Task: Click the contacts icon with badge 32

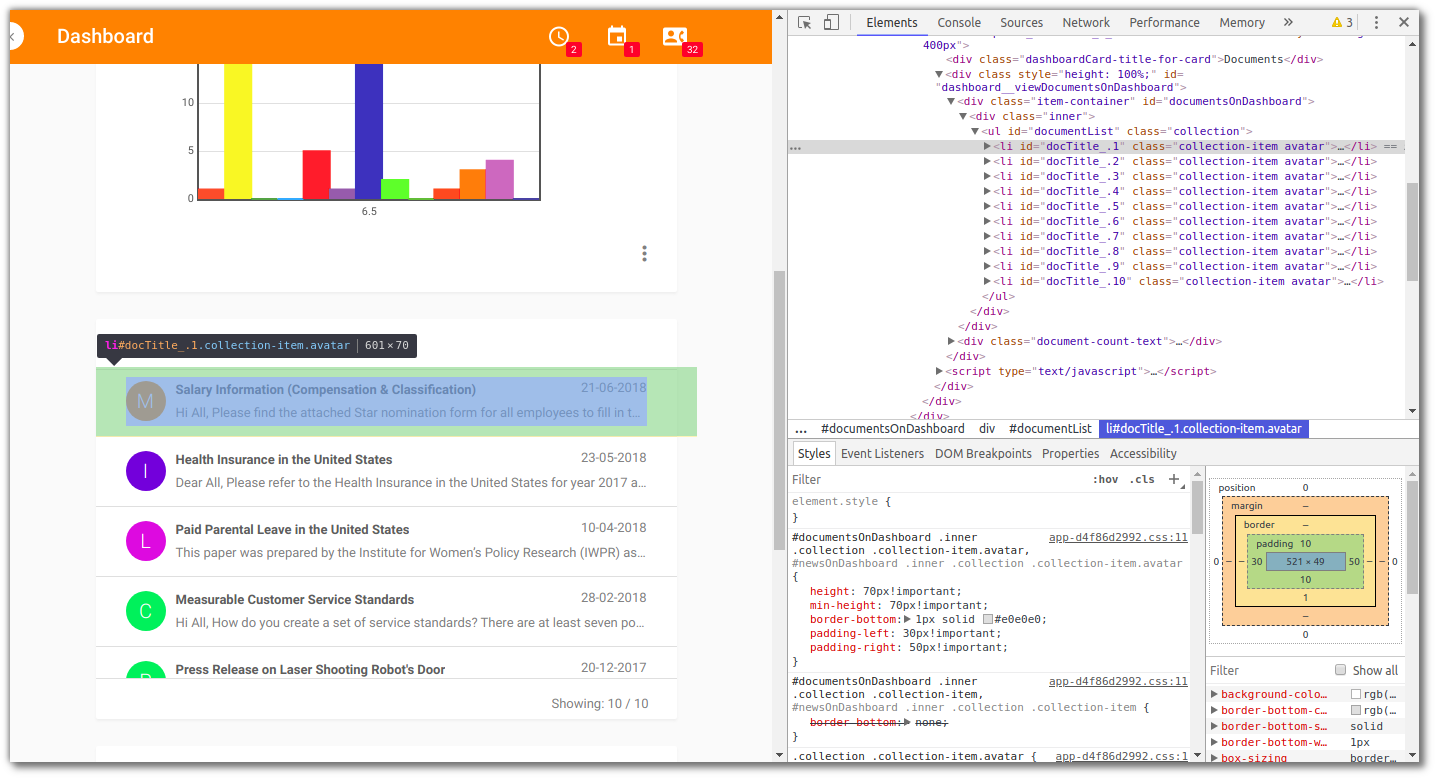Action: coord(675,36)
